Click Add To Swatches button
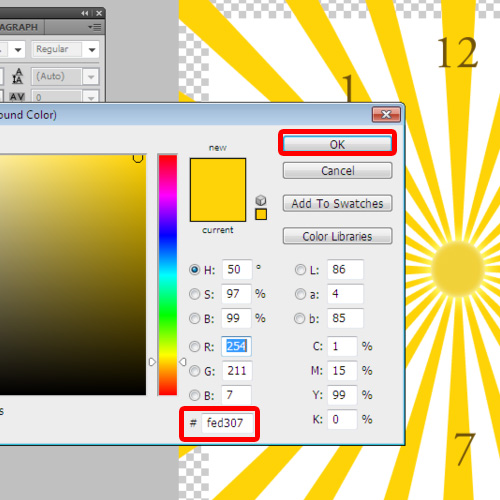The image size is (500, 500). point(337,203)
